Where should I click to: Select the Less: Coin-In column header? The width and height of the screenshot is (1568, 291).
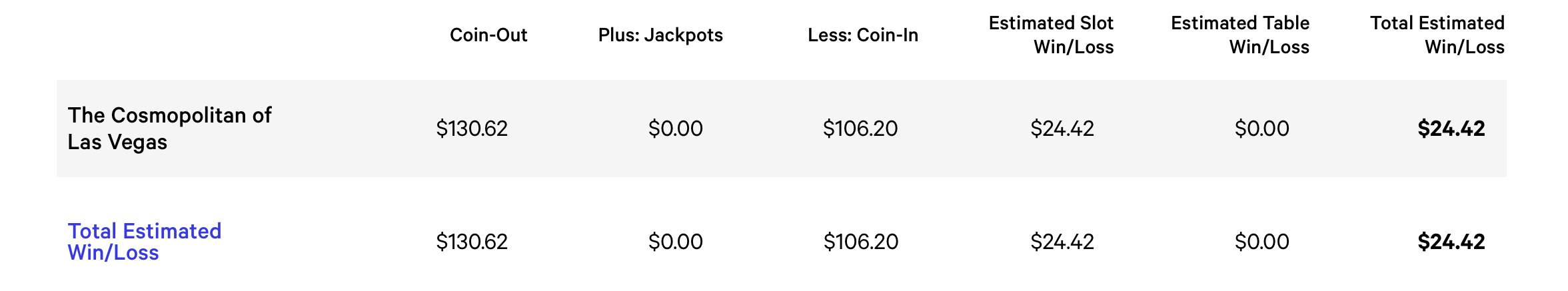(x=863, y=35)
